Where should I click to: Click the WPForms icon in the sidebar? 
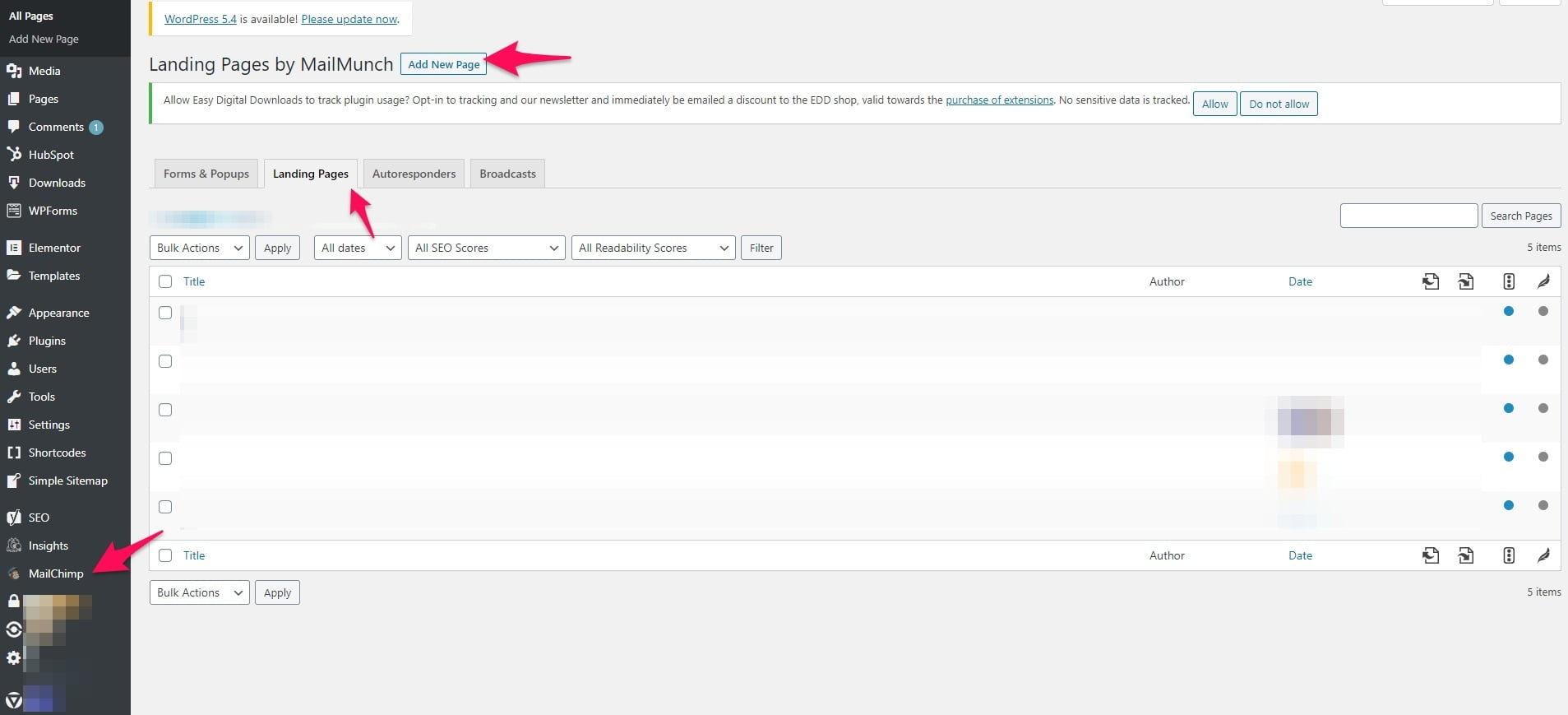click(x=14, y=211)
